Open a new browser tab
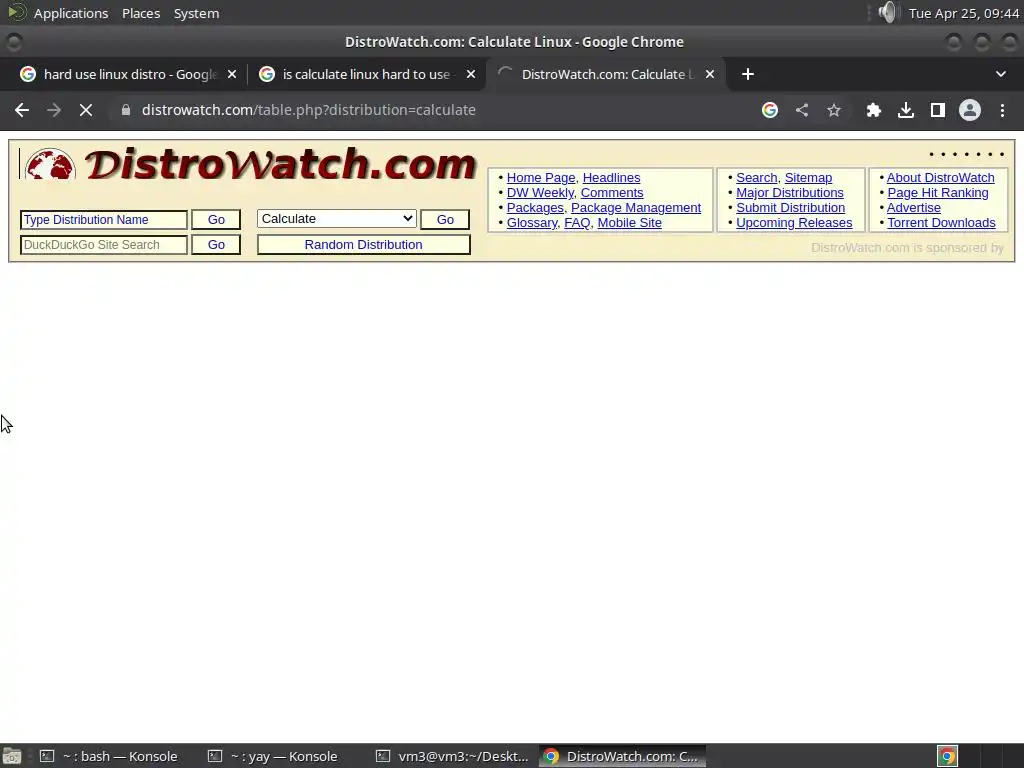The width and height of the screenshot is (1024, 768). pyautogui.click(x=748, y=74)
